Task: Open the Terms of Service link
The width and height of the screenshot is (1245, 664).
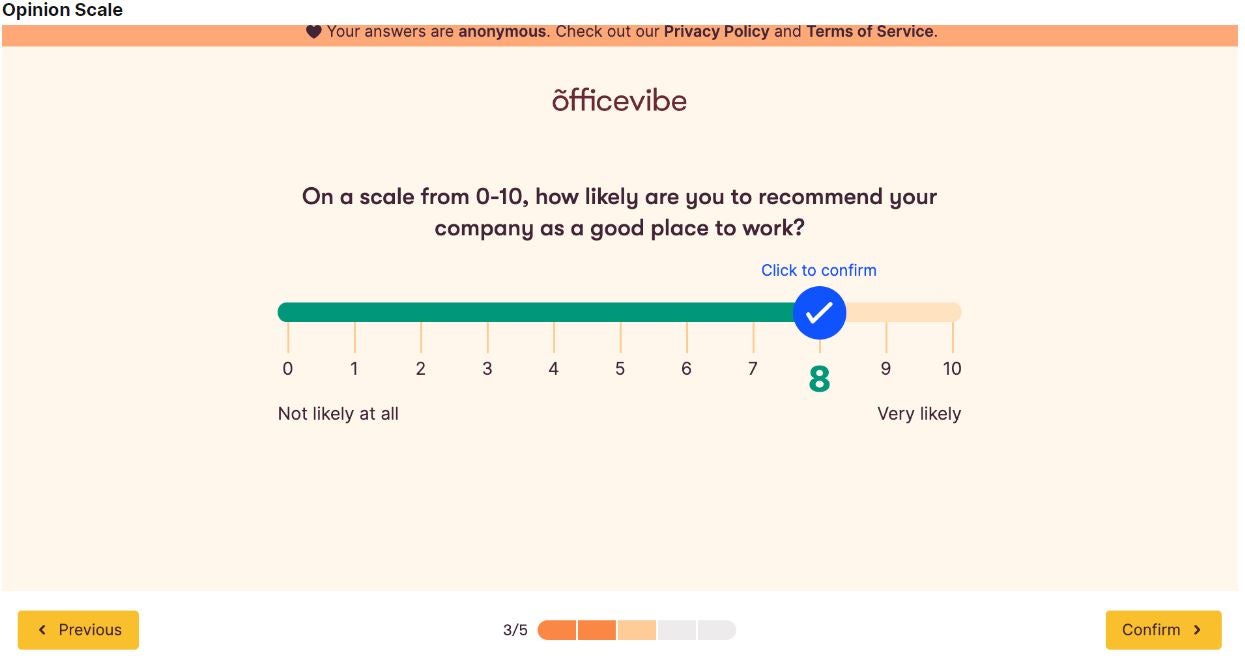Action: [x=870, y=31]
